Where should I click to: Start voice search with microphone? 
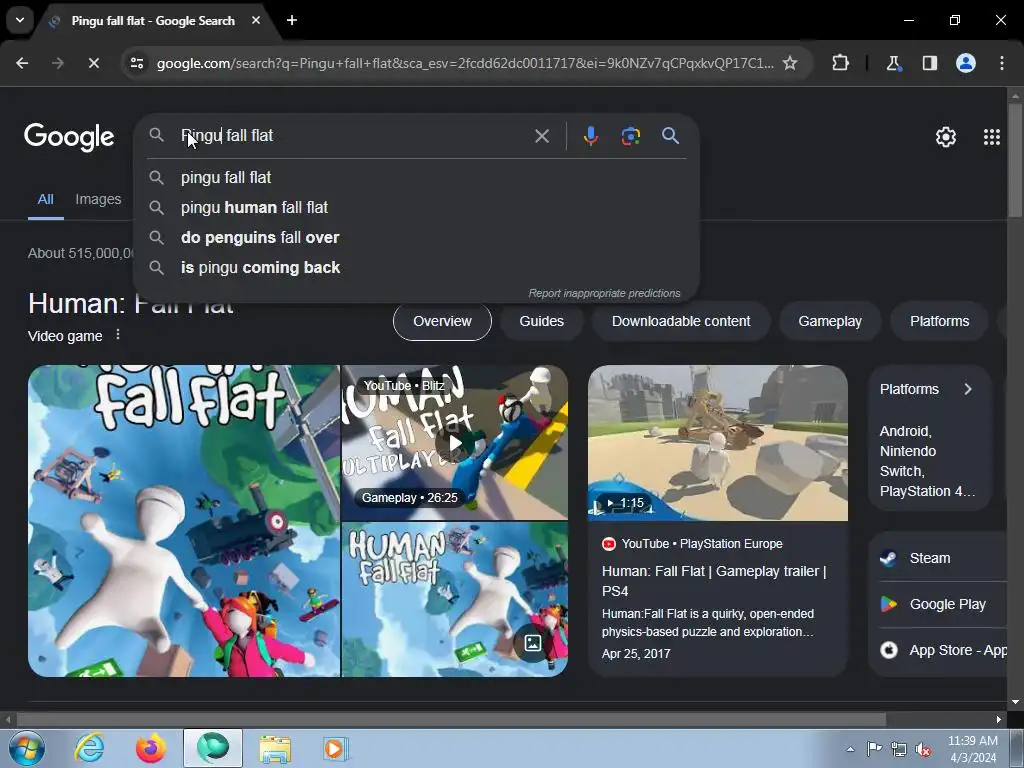590,136
